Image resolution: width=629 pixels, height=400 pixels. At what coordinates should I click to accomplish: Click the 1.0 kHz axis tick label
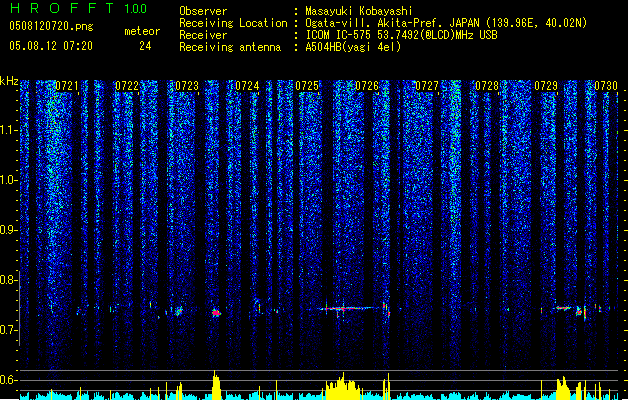tap(8, 180)
